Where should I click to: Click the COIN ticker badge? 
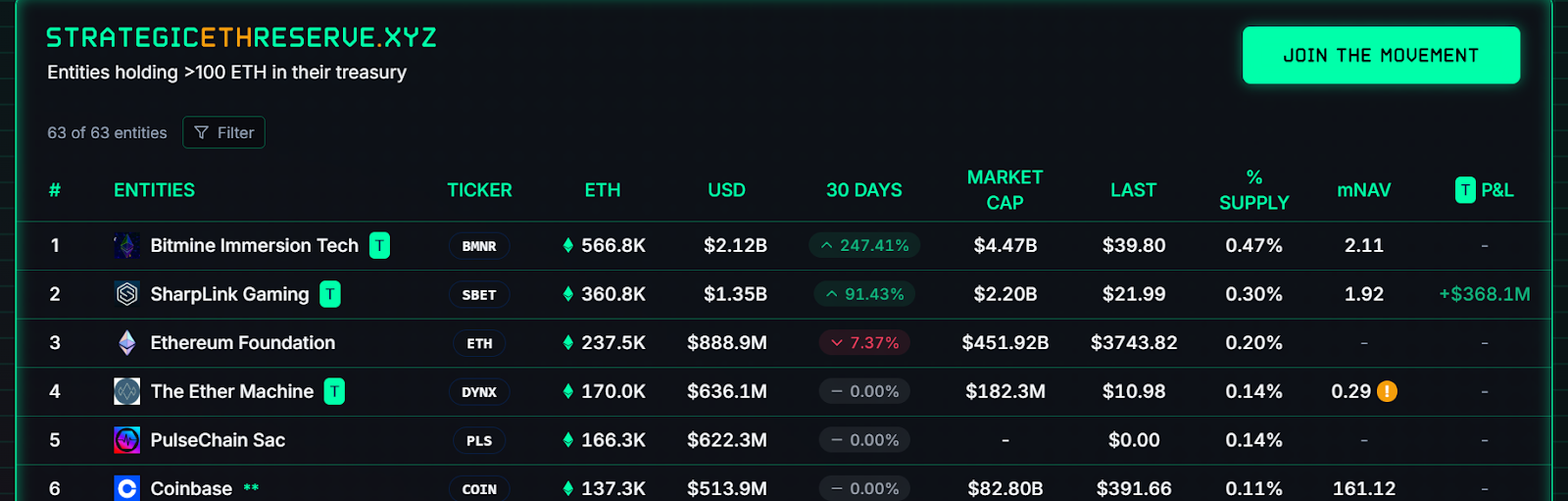coord(479,488)
